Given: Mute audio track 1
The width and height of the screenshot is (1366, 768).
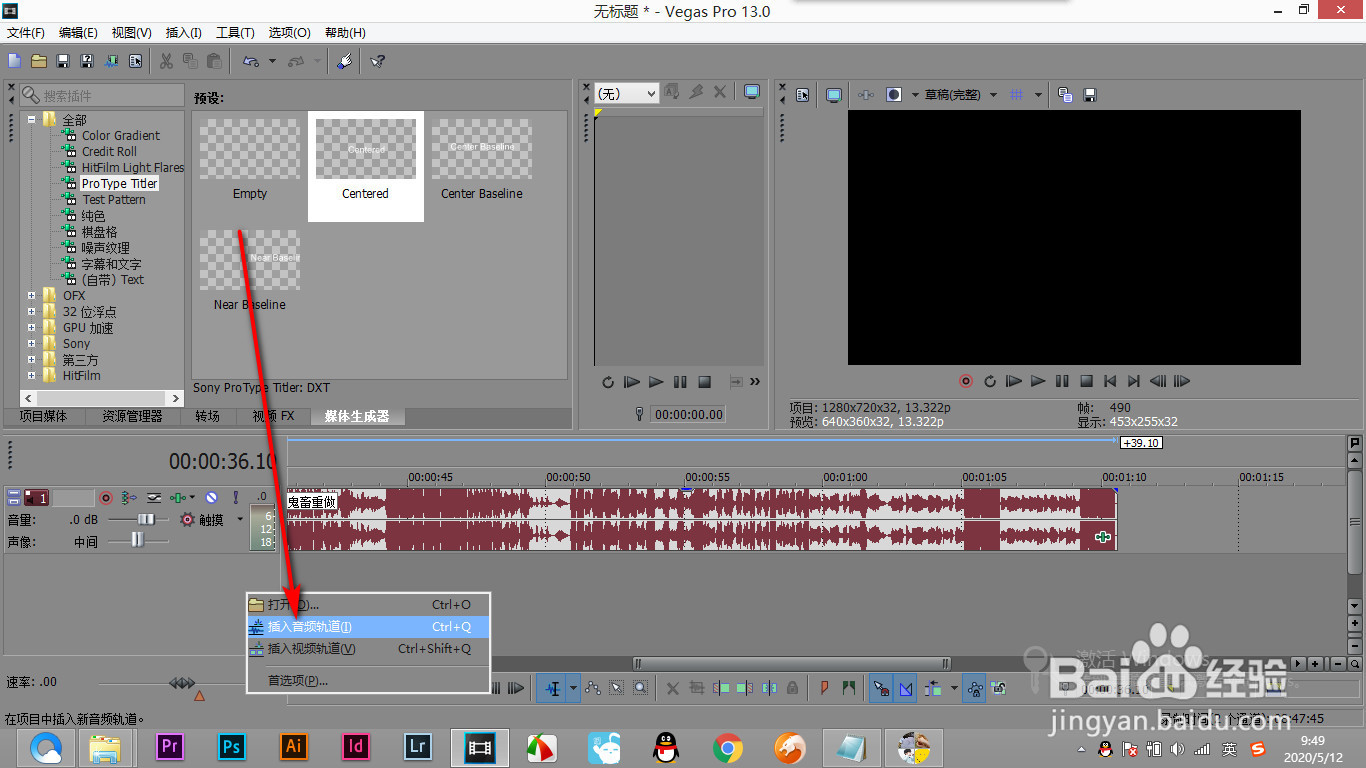Looking at the screenshot, I should pos(211,498).
